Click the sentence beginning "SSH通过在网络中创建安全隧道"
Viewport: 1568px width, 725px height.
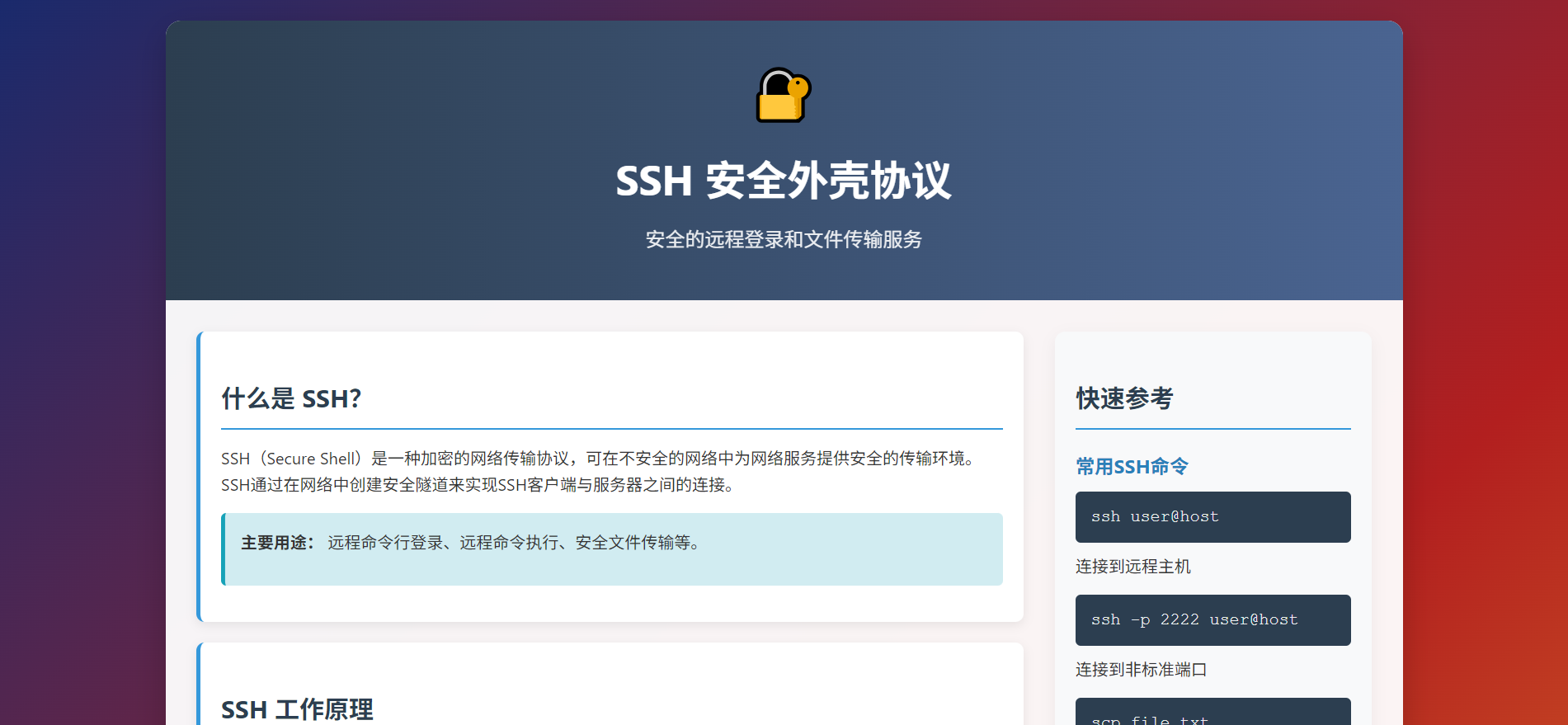(477, 485)
